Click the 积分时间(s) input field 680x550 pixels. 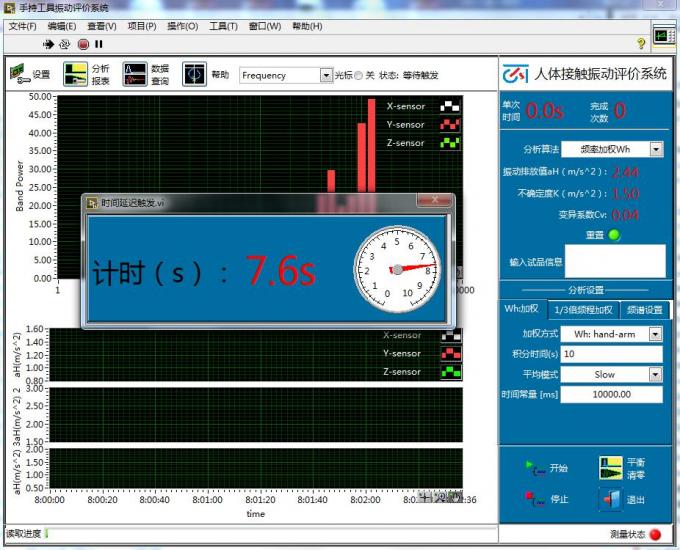pyautogui.click(x=610, y=354)
